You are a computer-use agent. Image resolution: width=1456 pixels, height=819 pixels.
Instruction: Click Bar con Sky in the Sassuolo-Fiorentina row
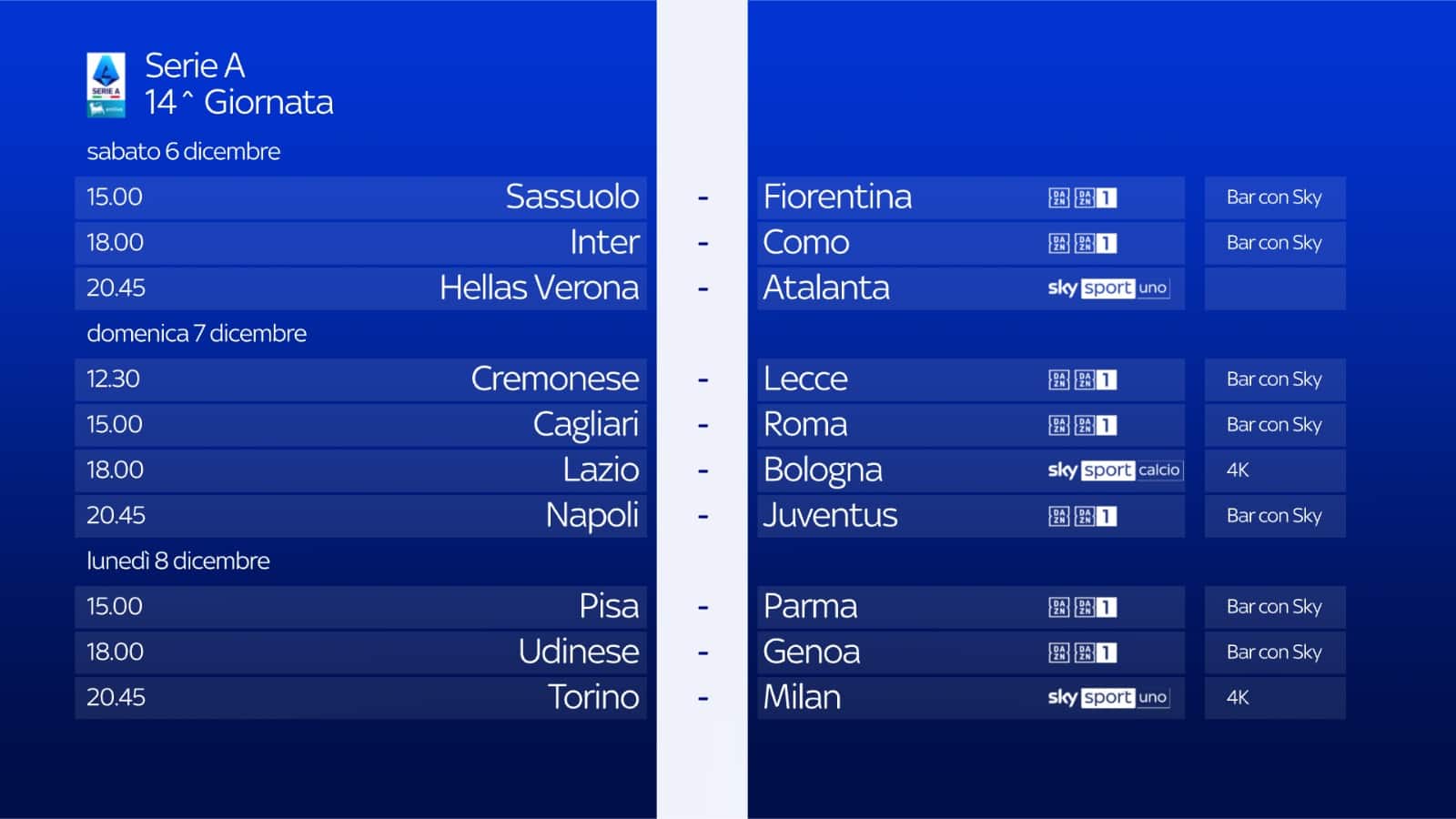coord(1273,197)
